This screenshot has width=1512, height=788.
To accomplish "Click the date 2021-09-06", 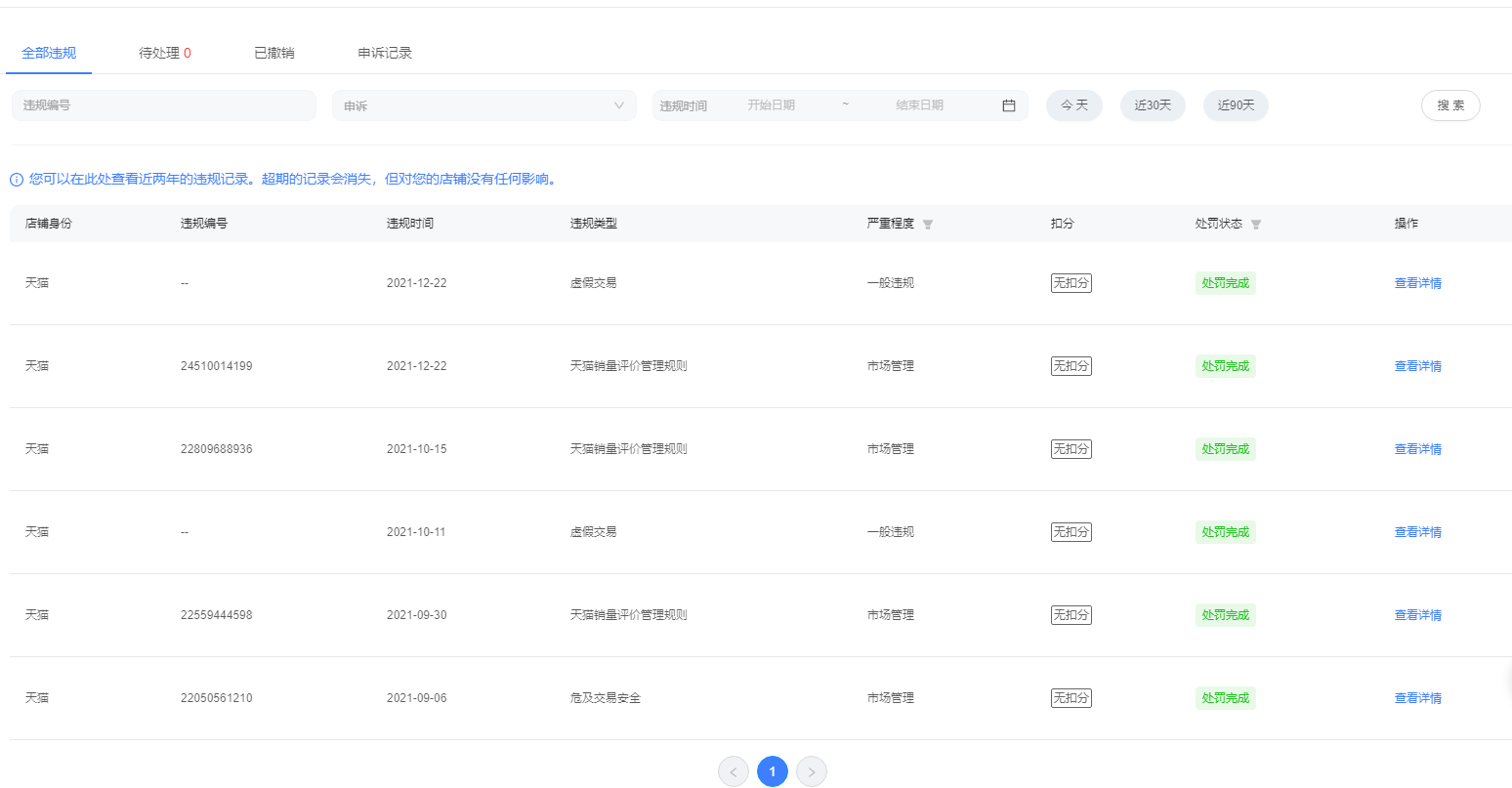I will pyautogui.click(x=417, y=698).
